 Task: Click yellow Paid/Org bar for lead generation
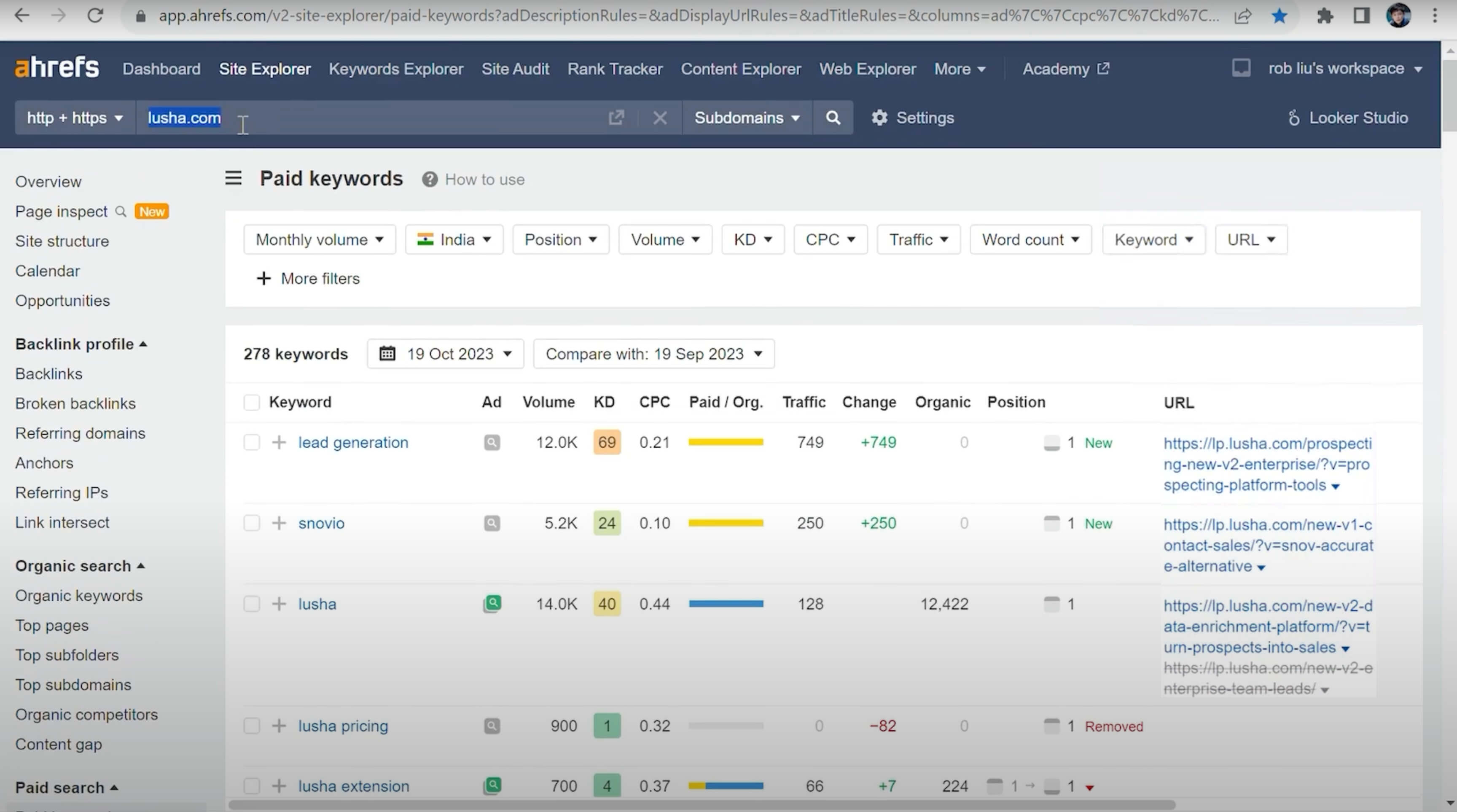coord(726,442)
